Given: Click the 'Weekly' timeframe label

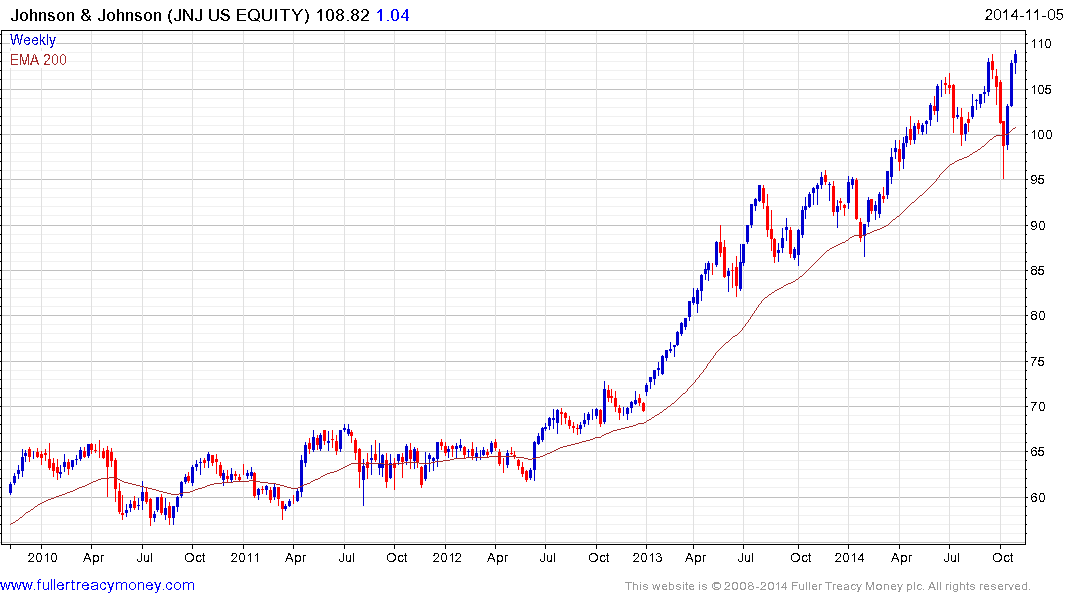Looking at the screenshot, I should [33, 40].
